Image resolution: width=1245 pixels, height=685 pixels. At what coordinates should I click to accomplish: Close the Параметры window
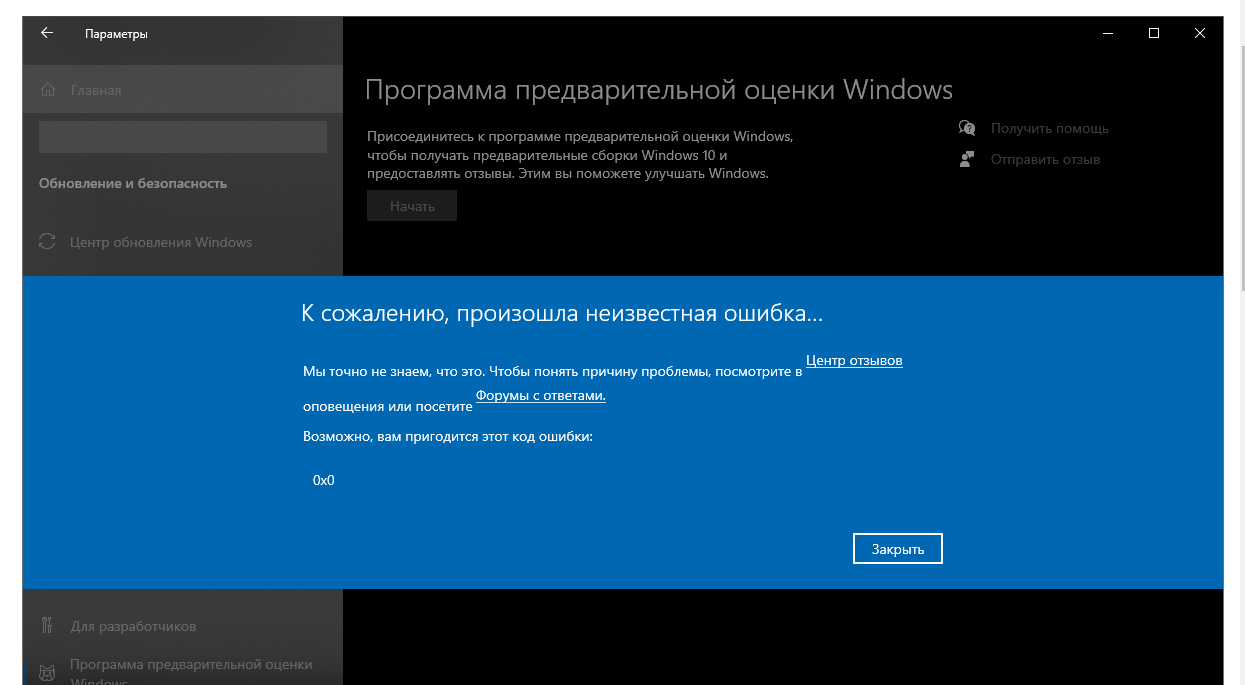tap(1200, 33)
